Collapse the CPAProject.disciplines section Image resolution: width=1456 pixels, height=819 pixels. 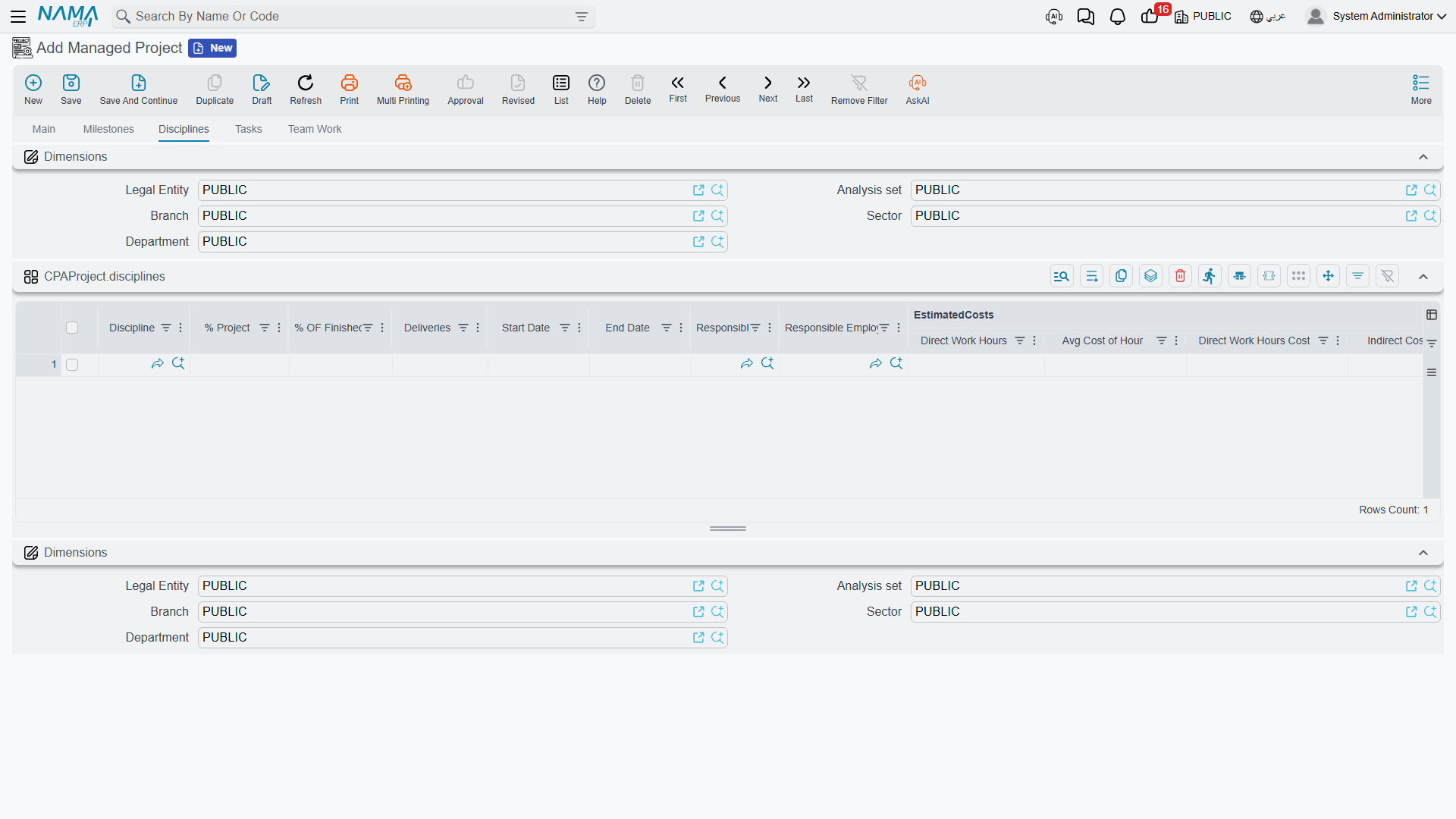pyautogui.click(x=1423, y=277)
